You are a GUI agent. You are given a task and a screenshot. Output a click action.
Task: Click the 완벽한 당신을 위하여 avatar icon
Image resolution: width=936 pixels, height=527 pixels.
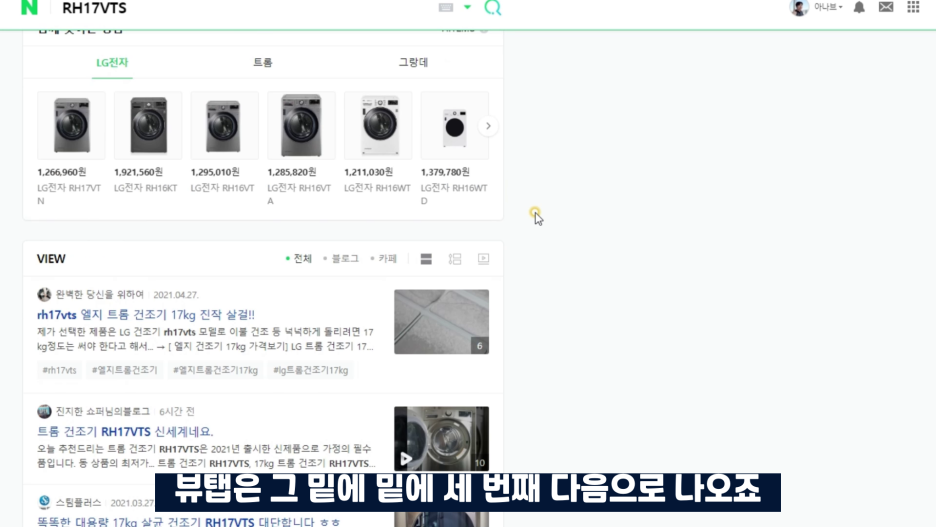point(44,294)
